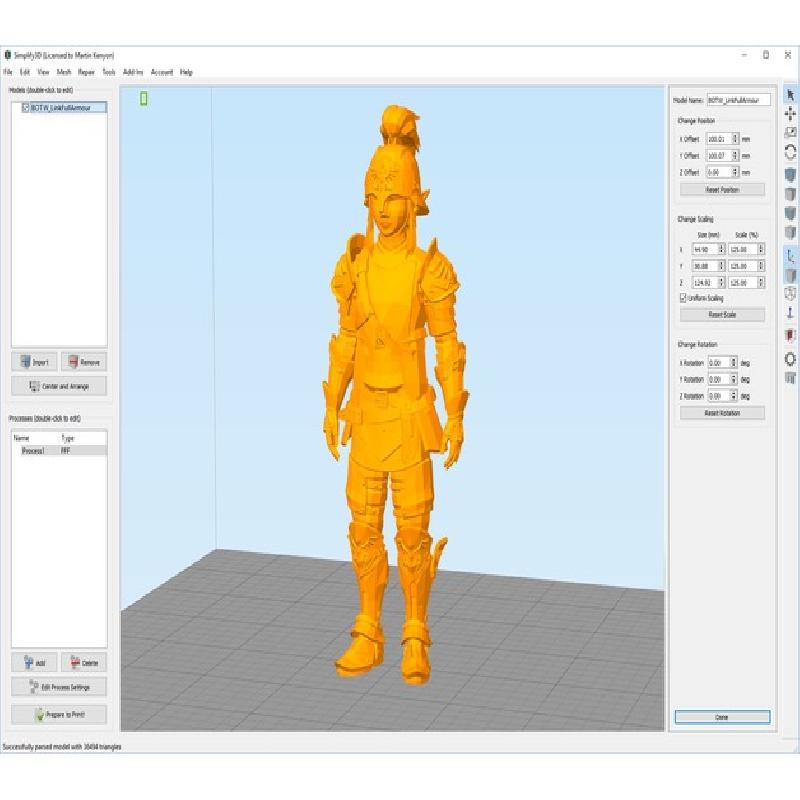Image resolution: width=800 pixels, height=800 pixels.
Task: Open the customize support structures icon
Action: 790,378
